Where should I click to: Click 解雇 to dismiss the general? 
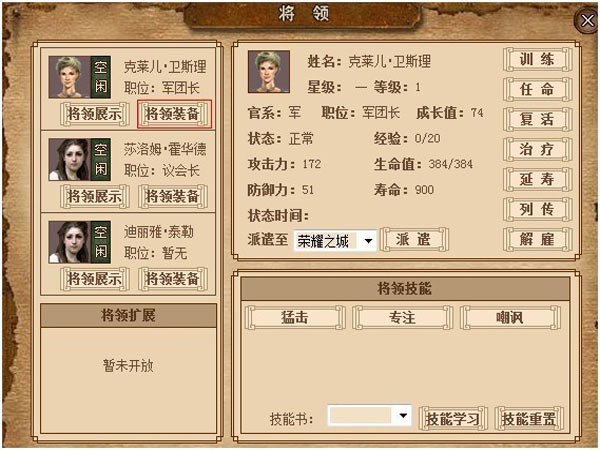(537, 240)
